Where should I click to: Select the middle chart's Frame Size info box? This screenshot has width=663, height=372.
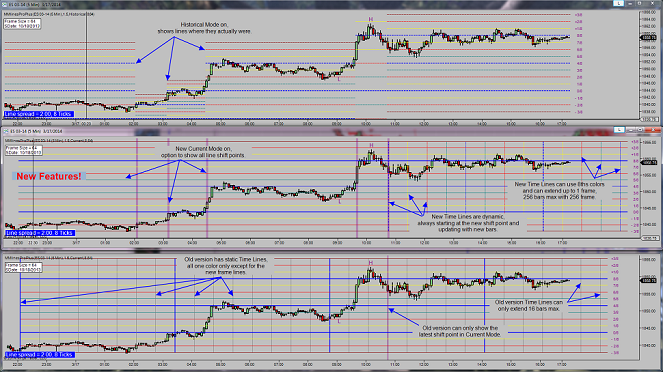click(x=24, y=150)
